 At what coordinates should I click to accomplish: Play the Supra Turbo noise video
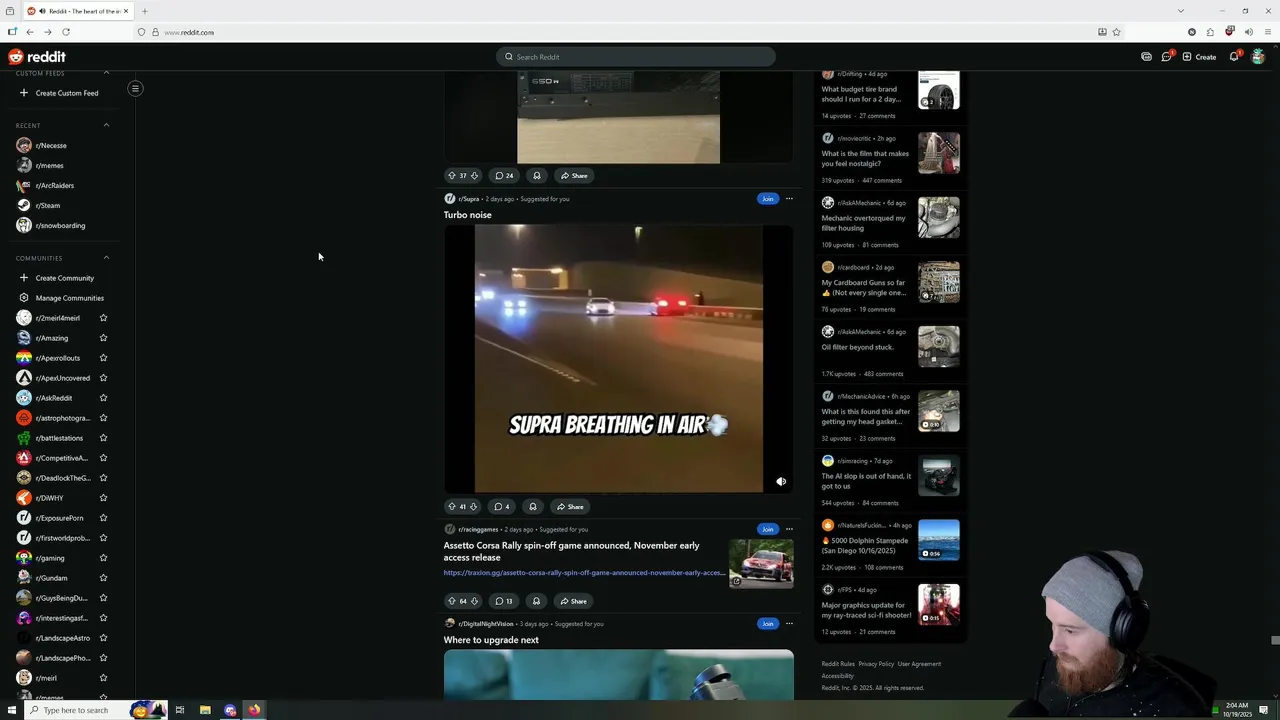point(618,358)
